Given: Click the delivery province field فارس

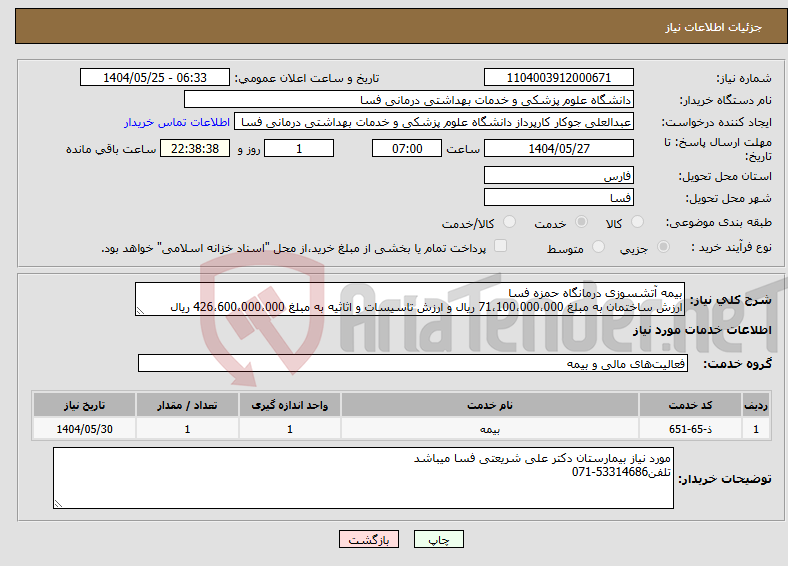Looking at the screenshot, I should point(558,175).
